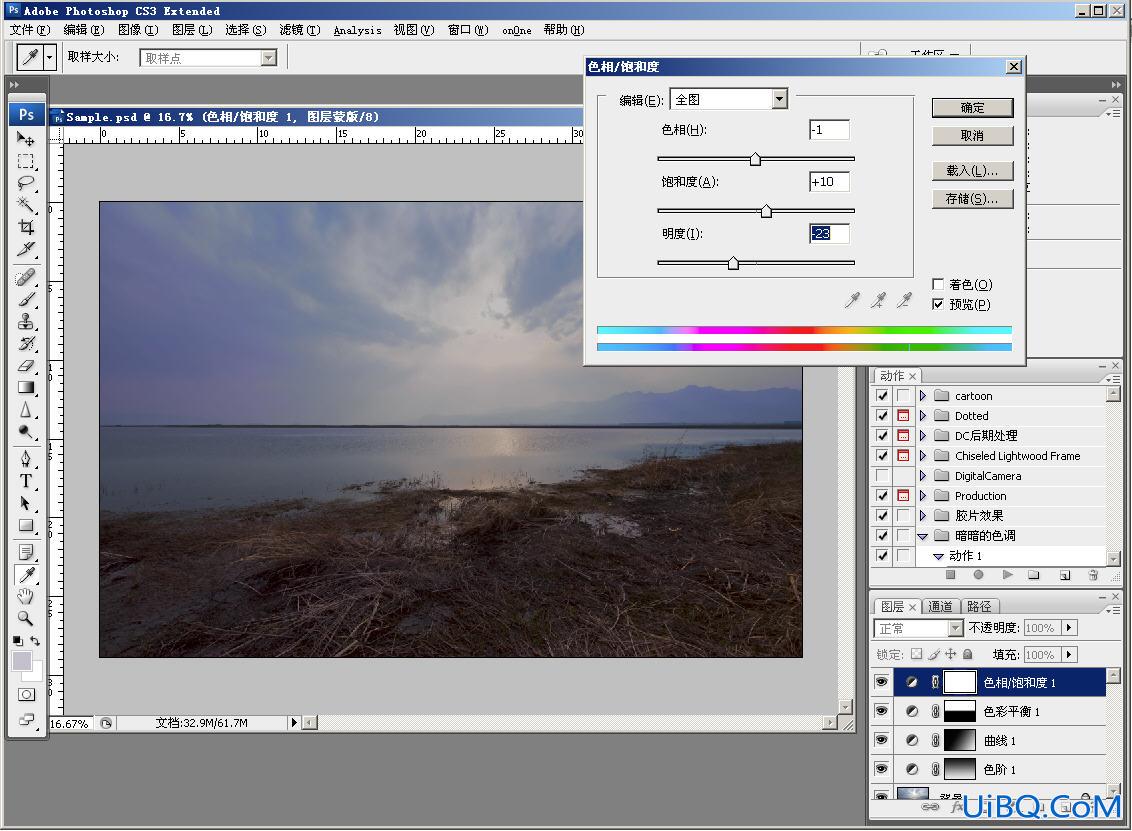The image size is (1132, 831).
Task: Select the Rectangle shape tool
Action: [26, 525]
